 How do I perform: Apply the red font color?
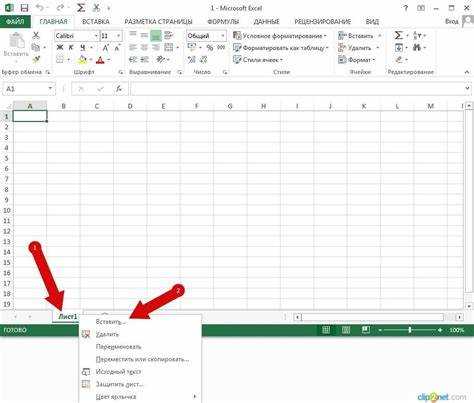[x=100, y=60]
